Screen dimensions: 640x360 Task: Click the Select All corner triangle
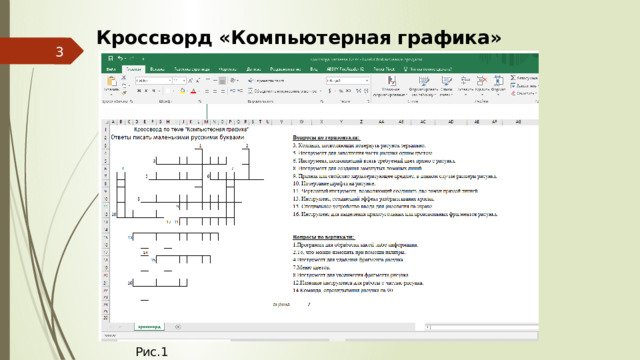click(x=106, y=122)
